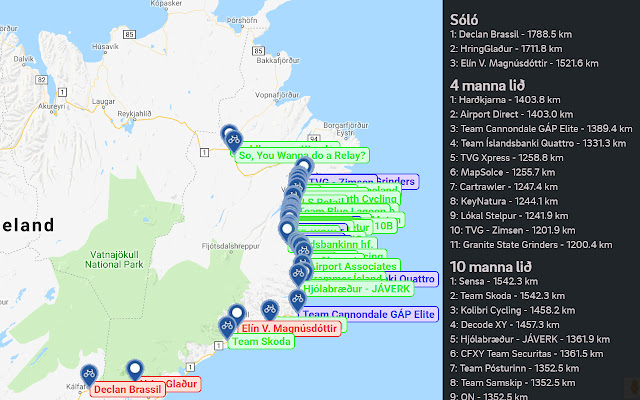
Task: Click entry Harðkjarna - 1403.8 km
Action: 505,100
